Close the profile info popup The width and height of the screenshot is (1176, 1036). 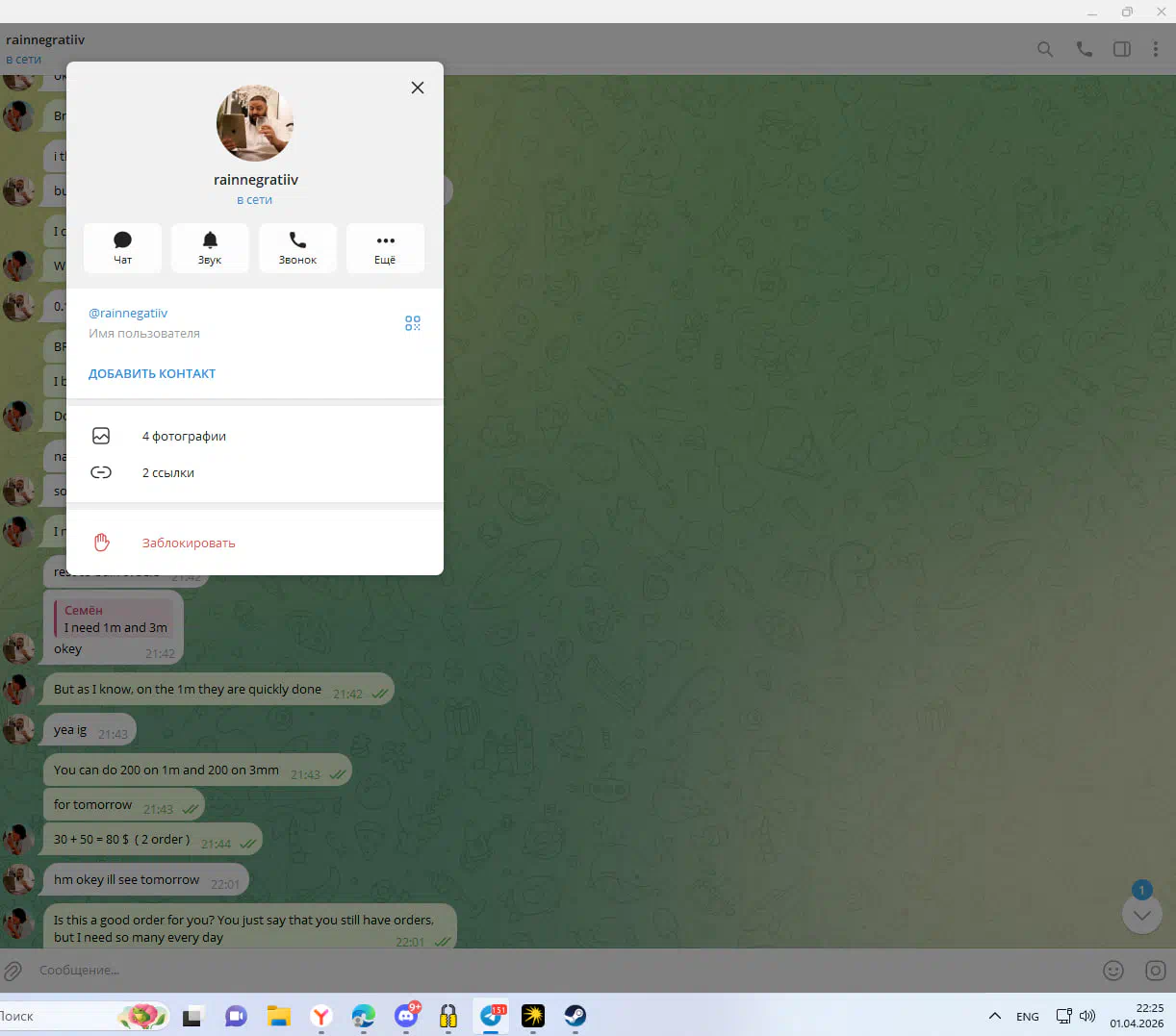coord(418,88)
